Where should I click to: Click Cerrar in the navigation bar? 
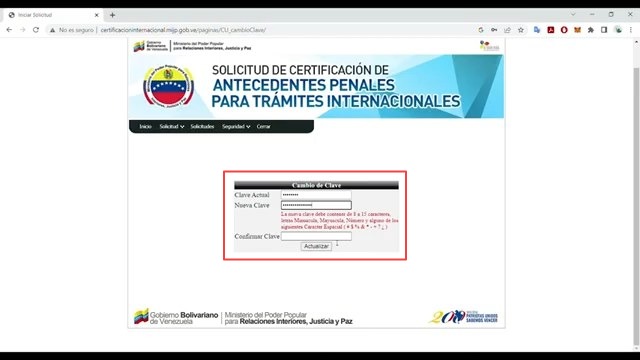[263, 127]
